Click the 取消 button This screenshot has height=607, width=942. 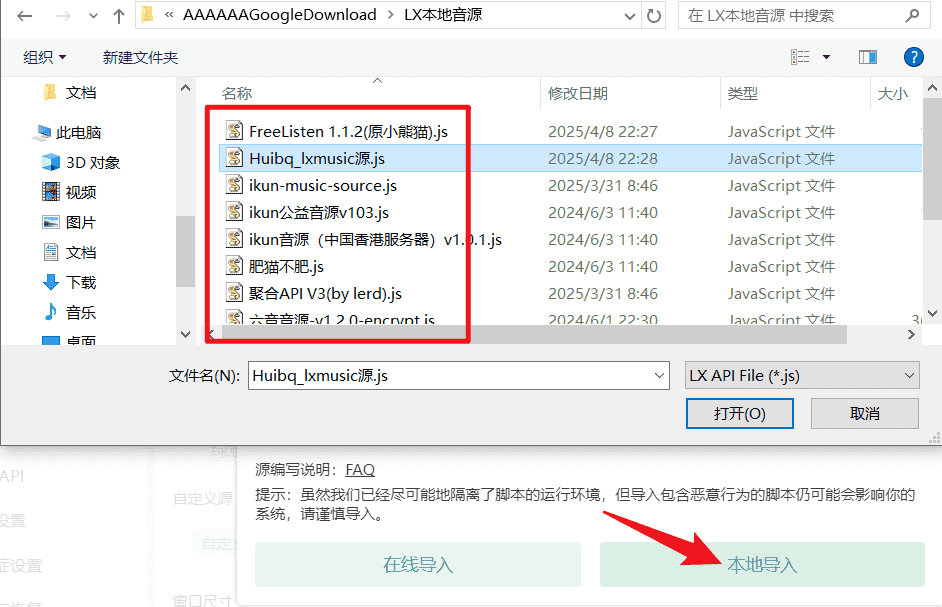(x=865, y=413)
